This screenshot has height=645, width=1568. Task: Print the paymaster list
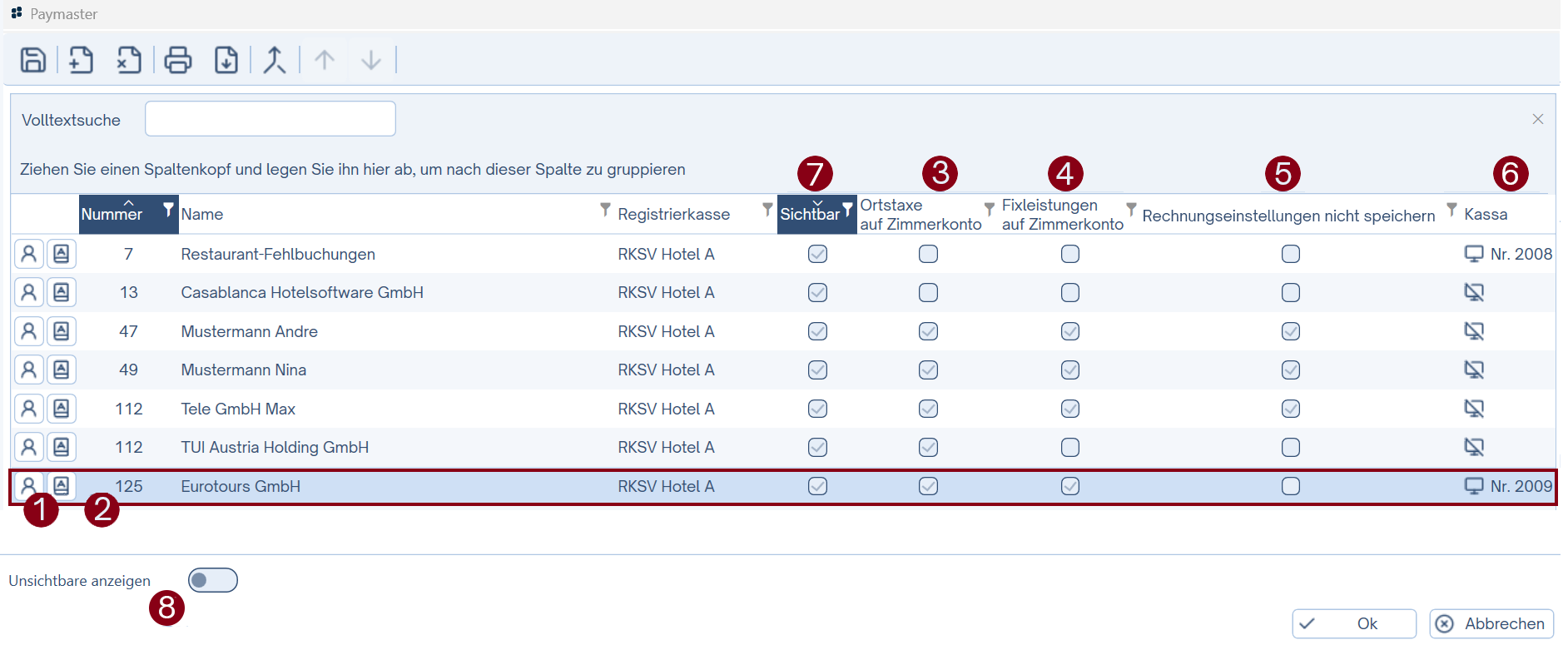[x=177, y=60]
